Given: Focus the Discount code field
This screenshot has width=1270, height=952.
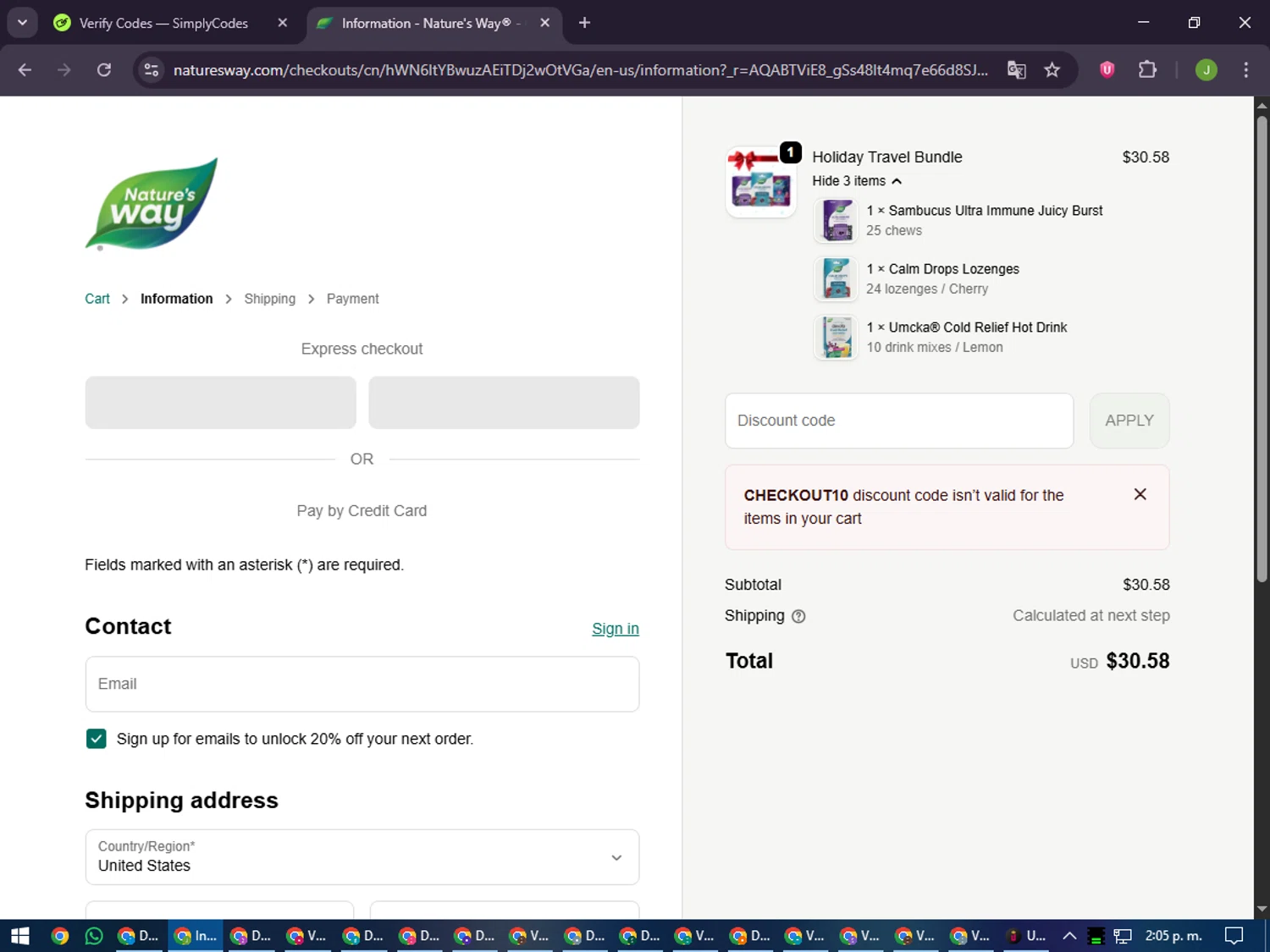Looking at the screenshot, I should (x=899, y=421).
